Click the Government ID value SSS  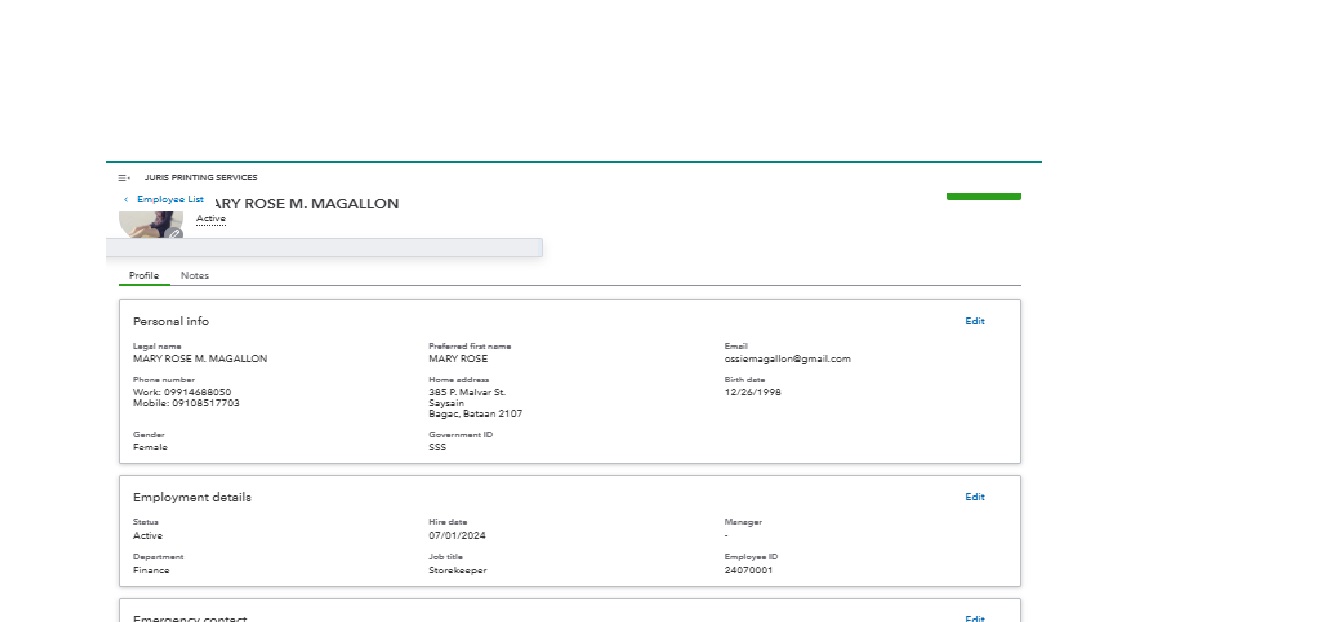(x=438, y=447)
